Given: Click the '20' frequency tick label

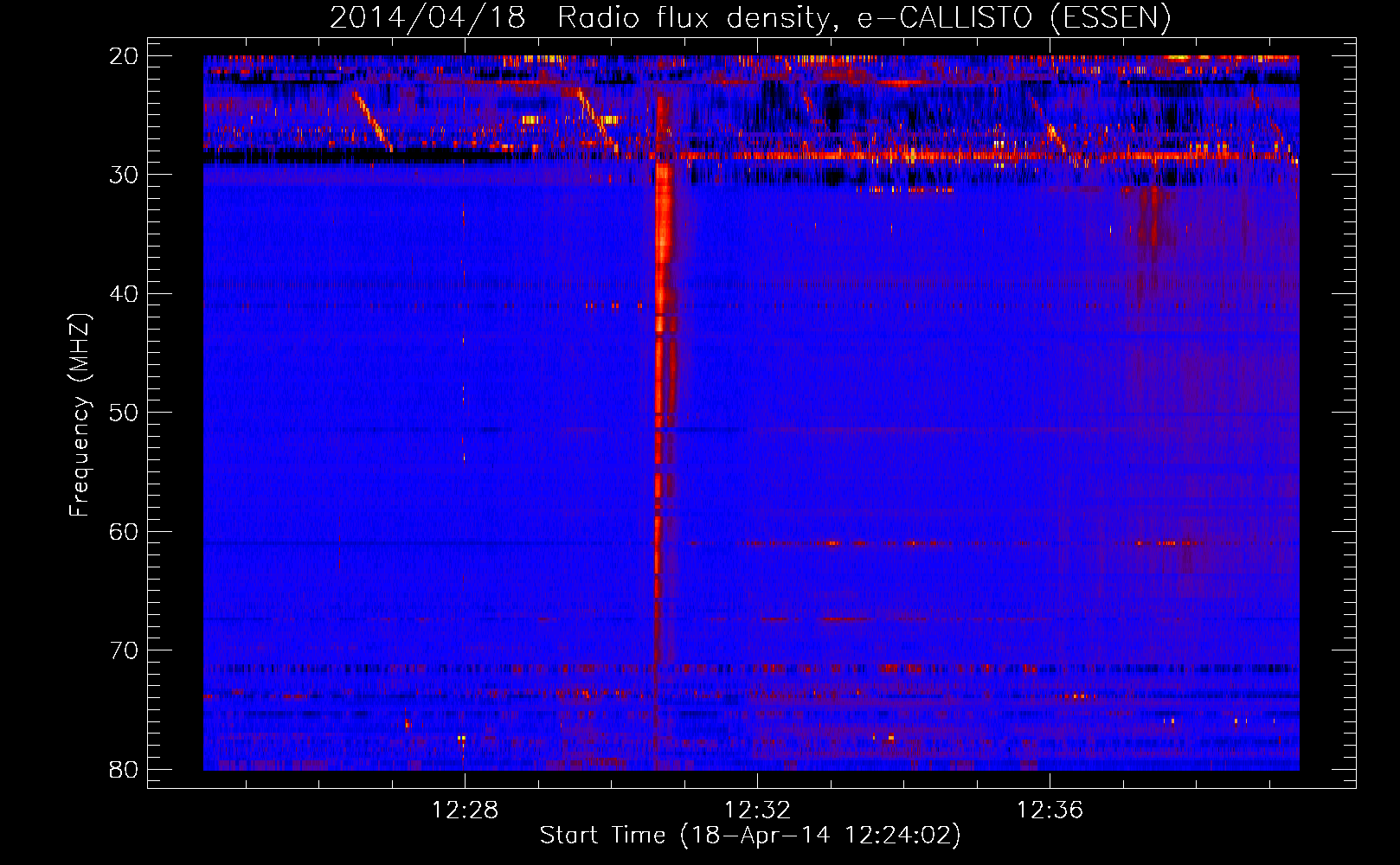Looking at the screenshot, I should coord(125,56).
